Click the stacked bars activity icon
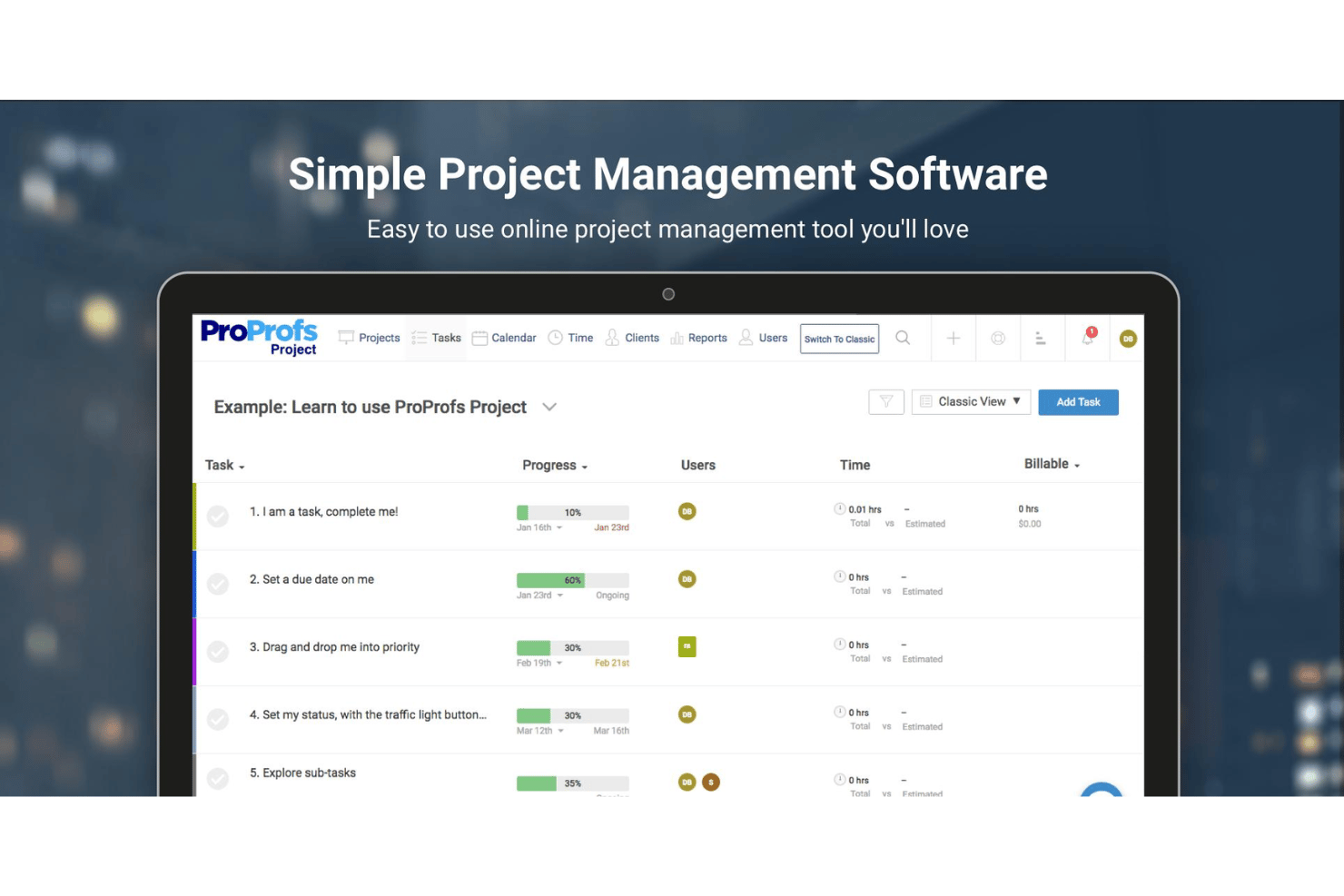1344x896 pixels. [x=1041, y=339]
